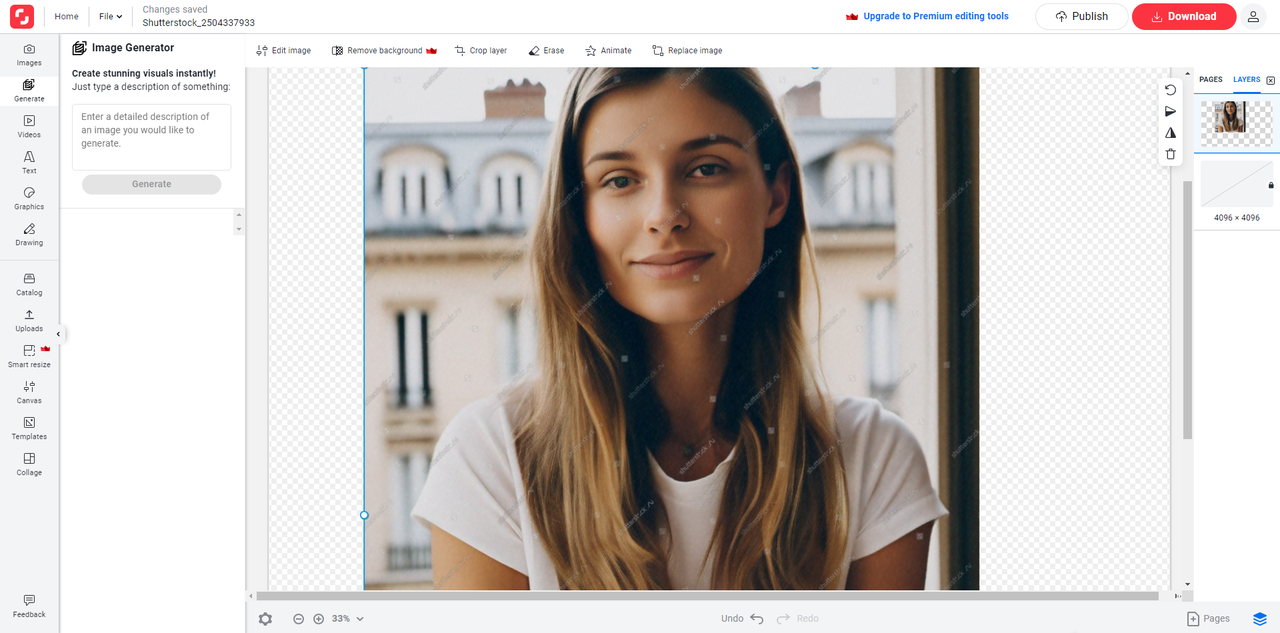Click Replace image option
This screenshot has height=633, width=1280.
(687, 51)
